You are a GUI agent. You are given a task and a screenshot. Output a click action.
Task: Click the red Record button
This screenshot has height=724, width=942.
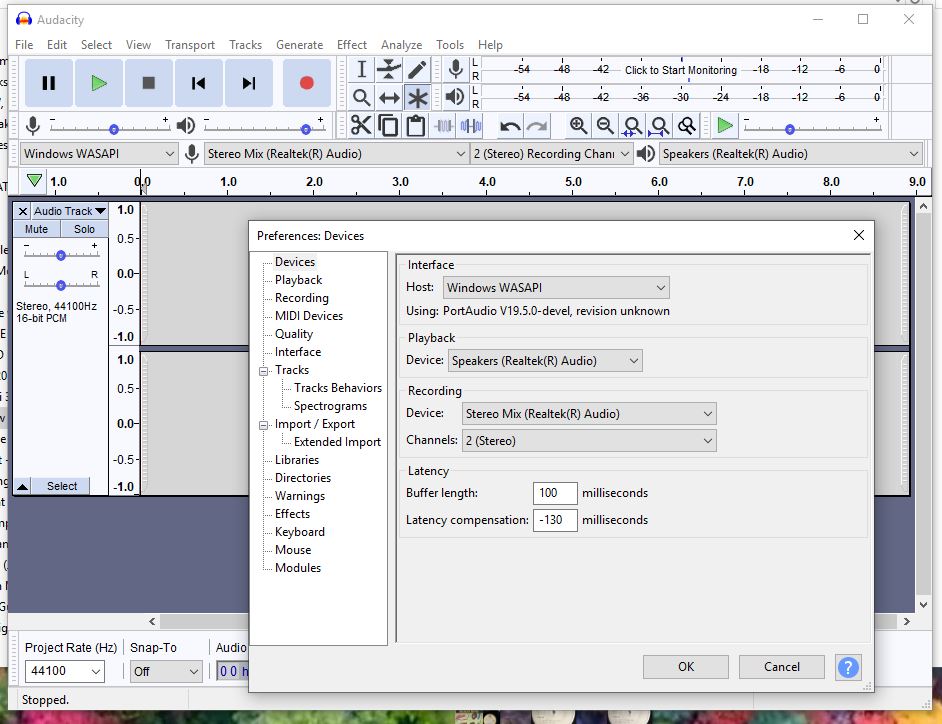tap(306, 83)
